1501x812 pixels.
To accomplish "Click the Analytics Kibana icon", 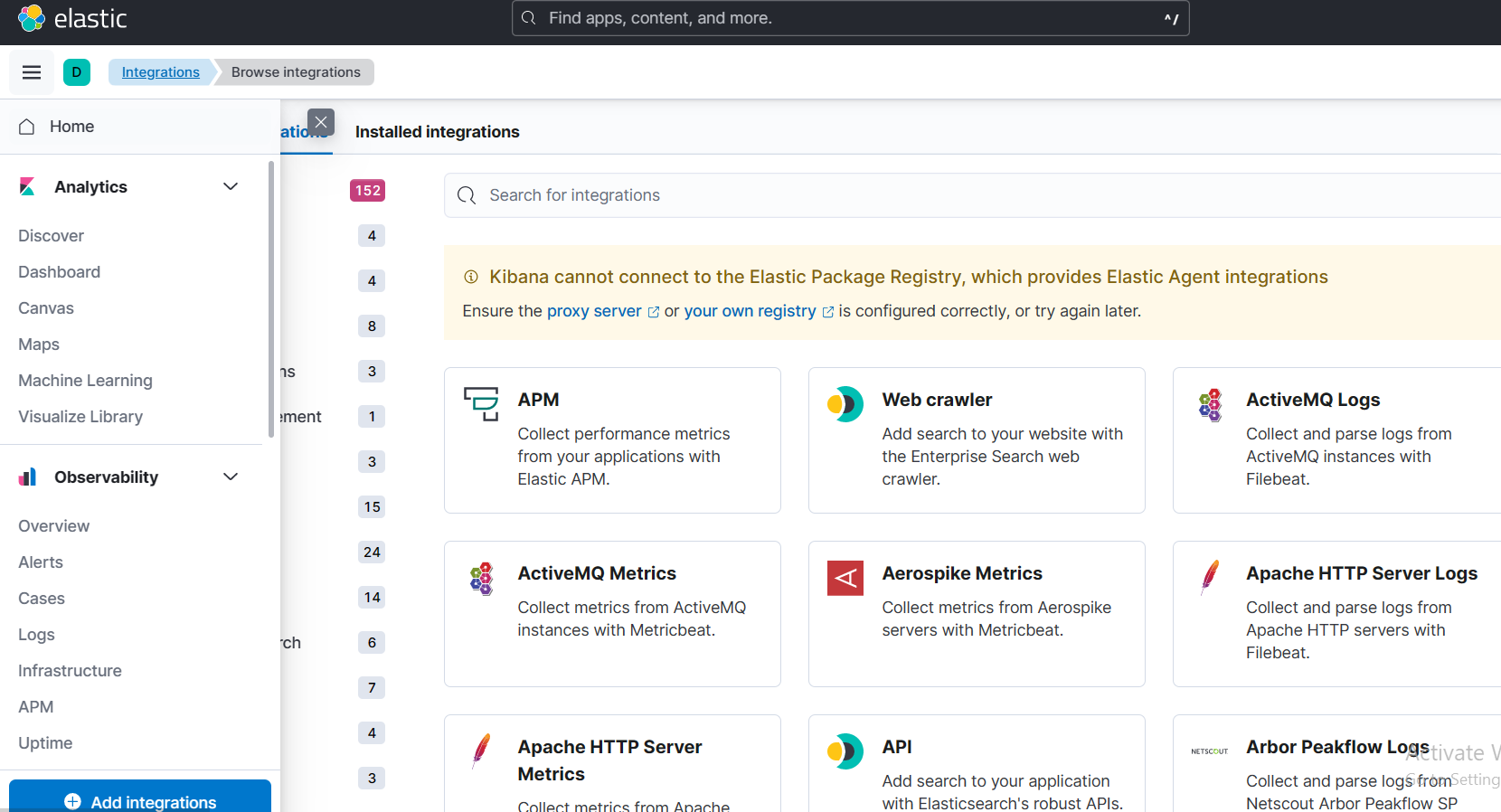I will [27, 187].
